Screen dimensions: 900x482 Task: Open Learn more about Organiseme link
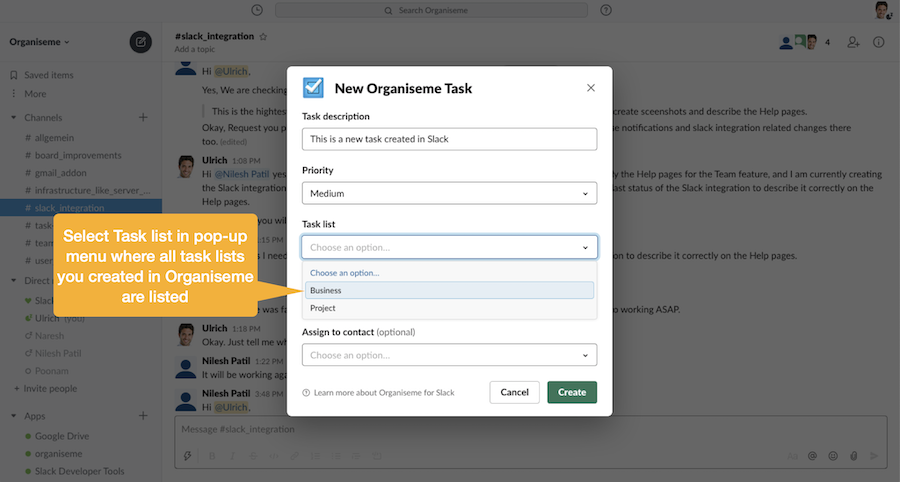[x=383, y=393]
